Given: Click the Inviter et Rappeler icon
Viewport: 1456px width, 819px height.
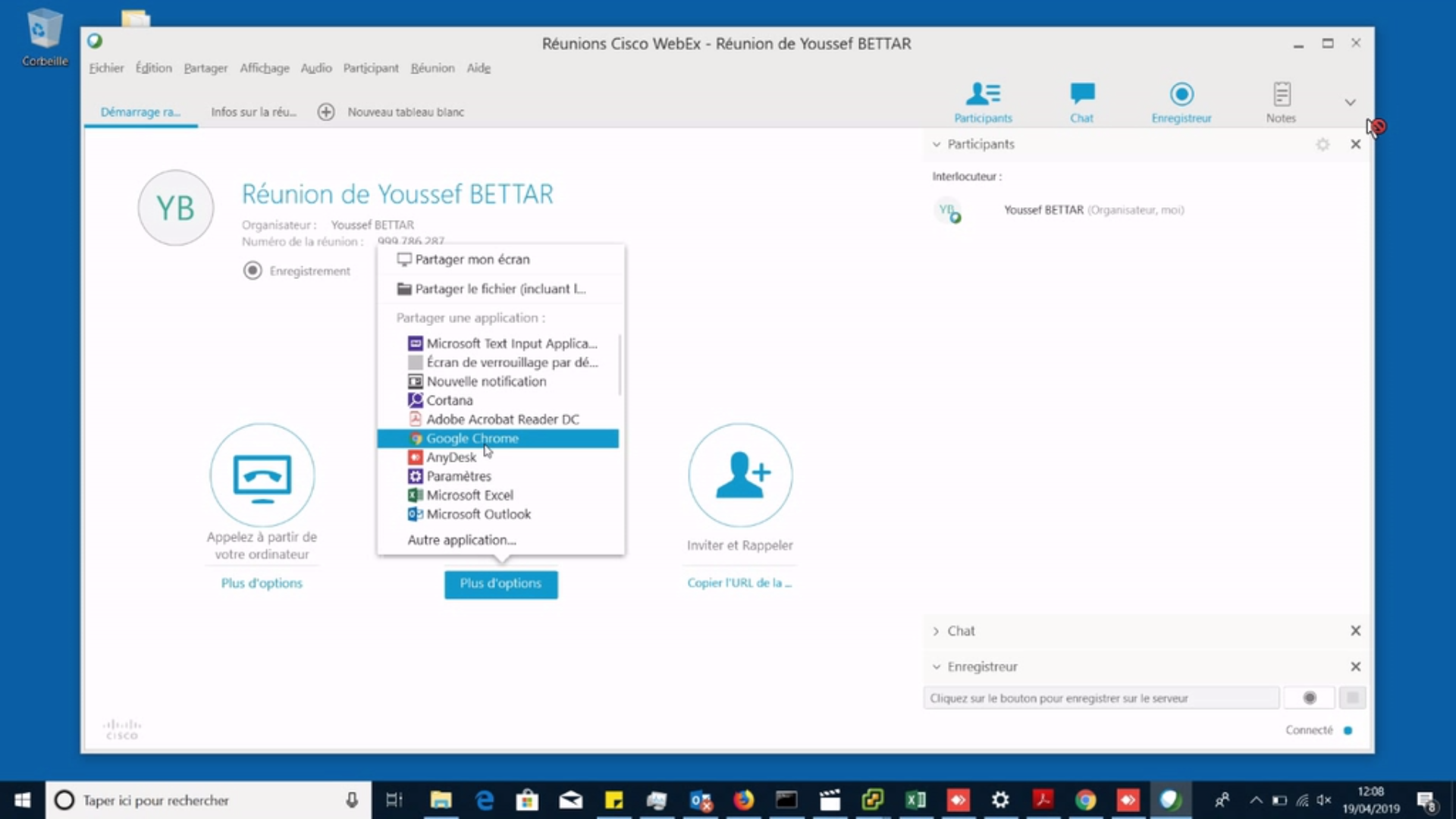Looking at the screenshot, I should (740, 475).
